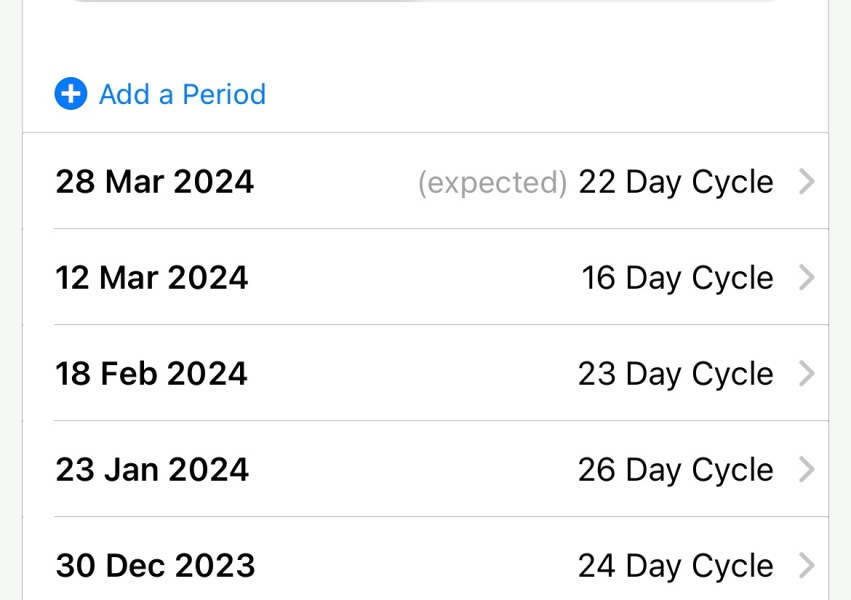Screen dimensions: 851x600
Task: Click the 12 Mar 2024 date
Action: point(151,278)
